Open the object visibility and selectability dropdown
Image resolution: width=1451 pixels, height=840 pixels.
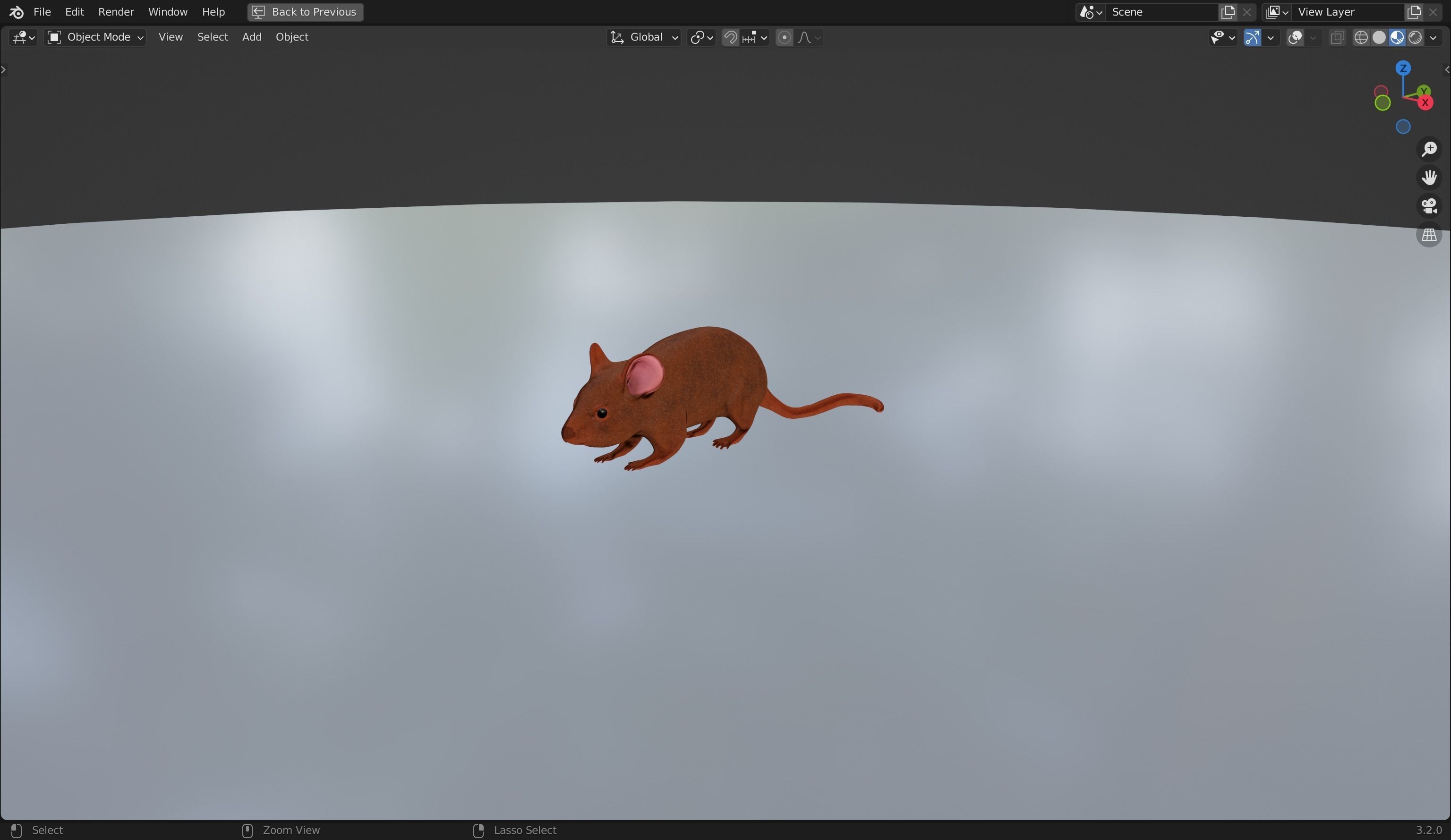[1223, 37]
